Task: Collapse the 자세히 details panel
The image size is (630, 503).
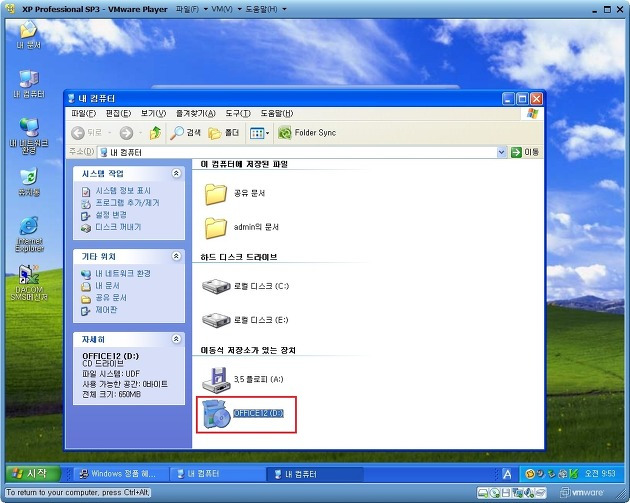Action: pyautogui.click(x=176, y=339)
